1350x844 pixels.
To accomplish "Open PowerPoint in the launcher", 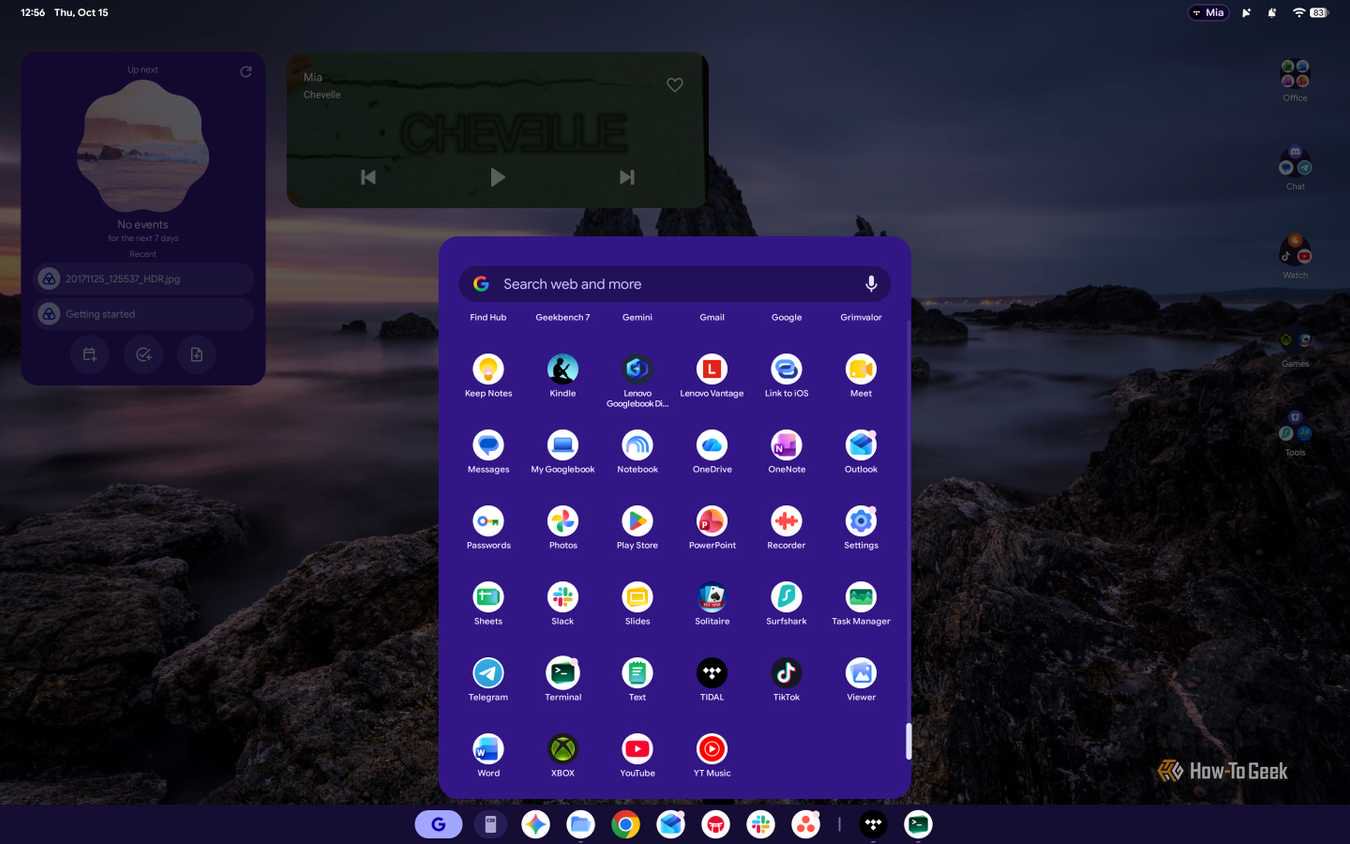I will click(x=712, y=521).
